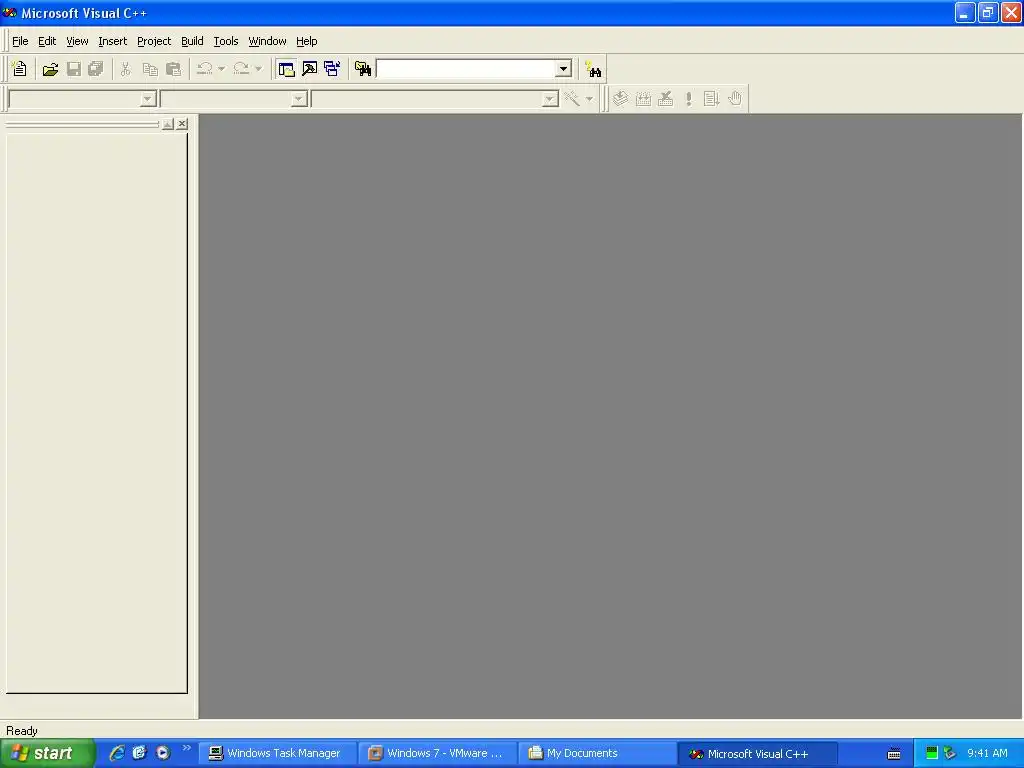Click the Save floppy disk icon
Viewport: 1024px width, 768px height.
tap(74, 69)
